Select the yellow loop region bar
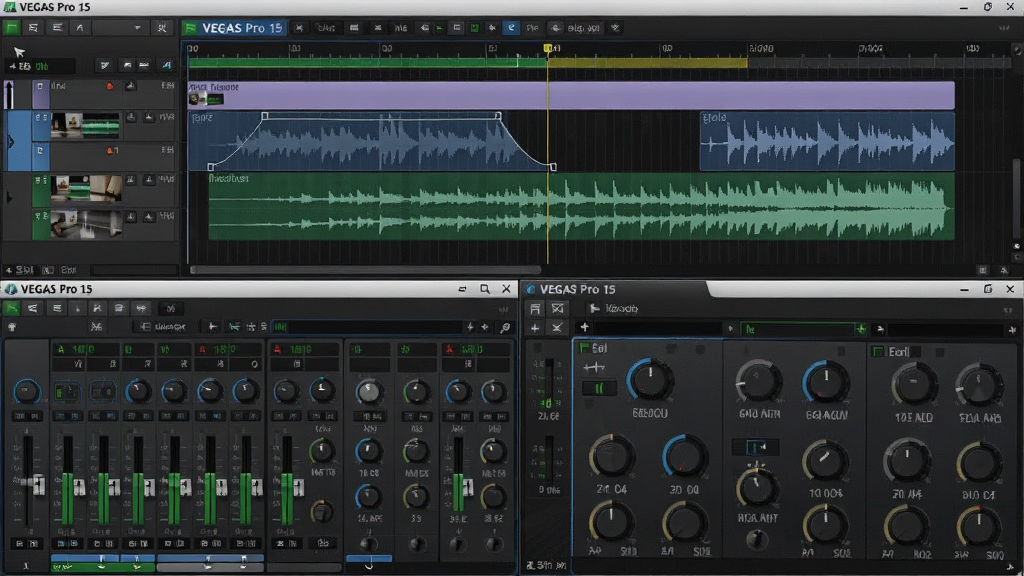Screen dimensions: 1024x576 coord(647,63)
